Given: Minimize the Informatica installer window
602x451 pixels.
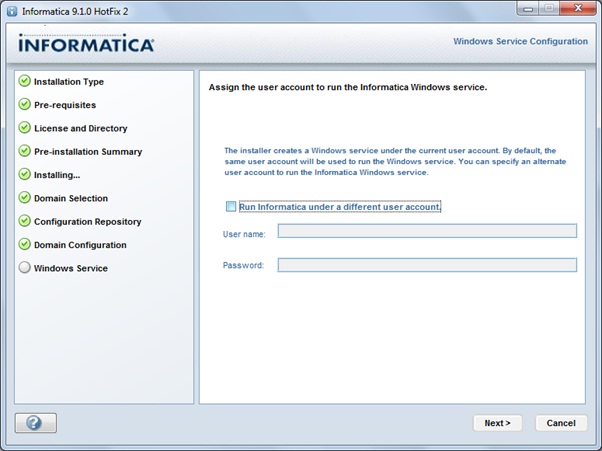Looking at the screenshot, I should [528, 9].
